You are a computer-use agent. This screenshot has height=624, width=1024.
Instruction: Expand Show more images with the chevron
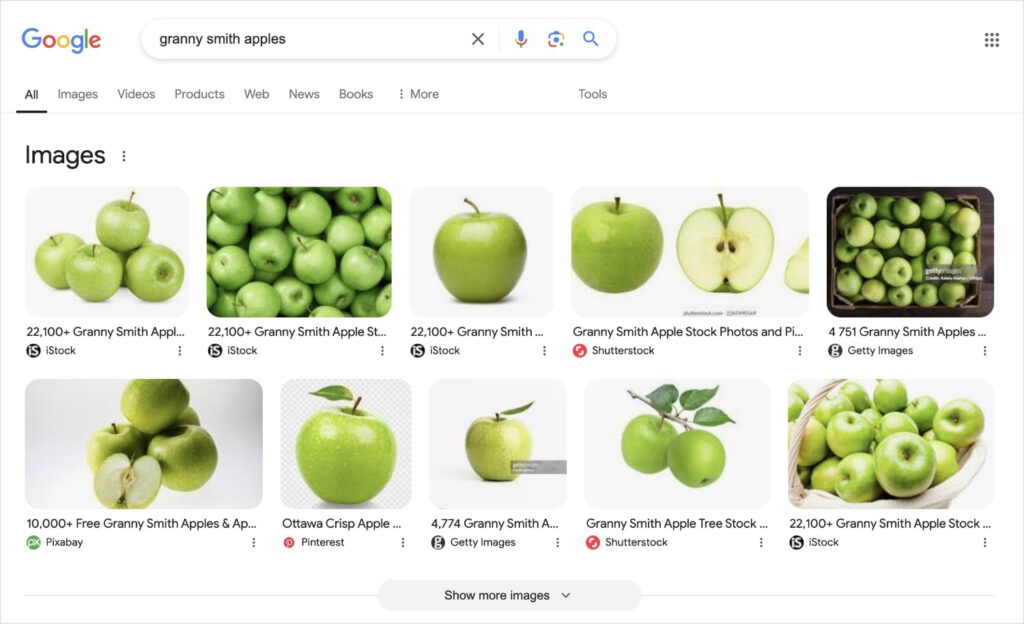pos(566,595)
